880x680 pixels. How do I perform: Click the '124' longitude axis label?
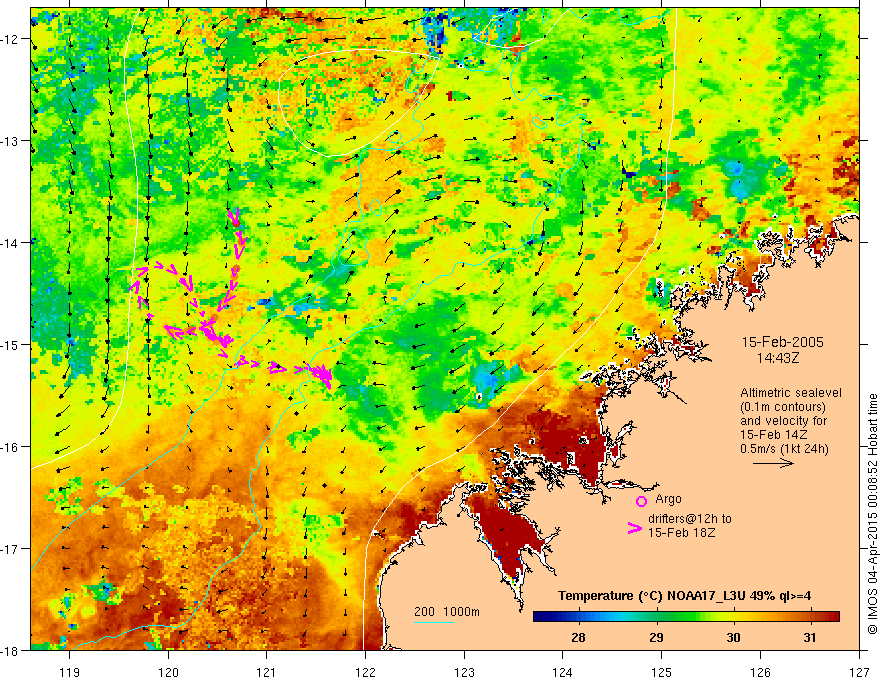pyautogui.click(x=563, y=672)
